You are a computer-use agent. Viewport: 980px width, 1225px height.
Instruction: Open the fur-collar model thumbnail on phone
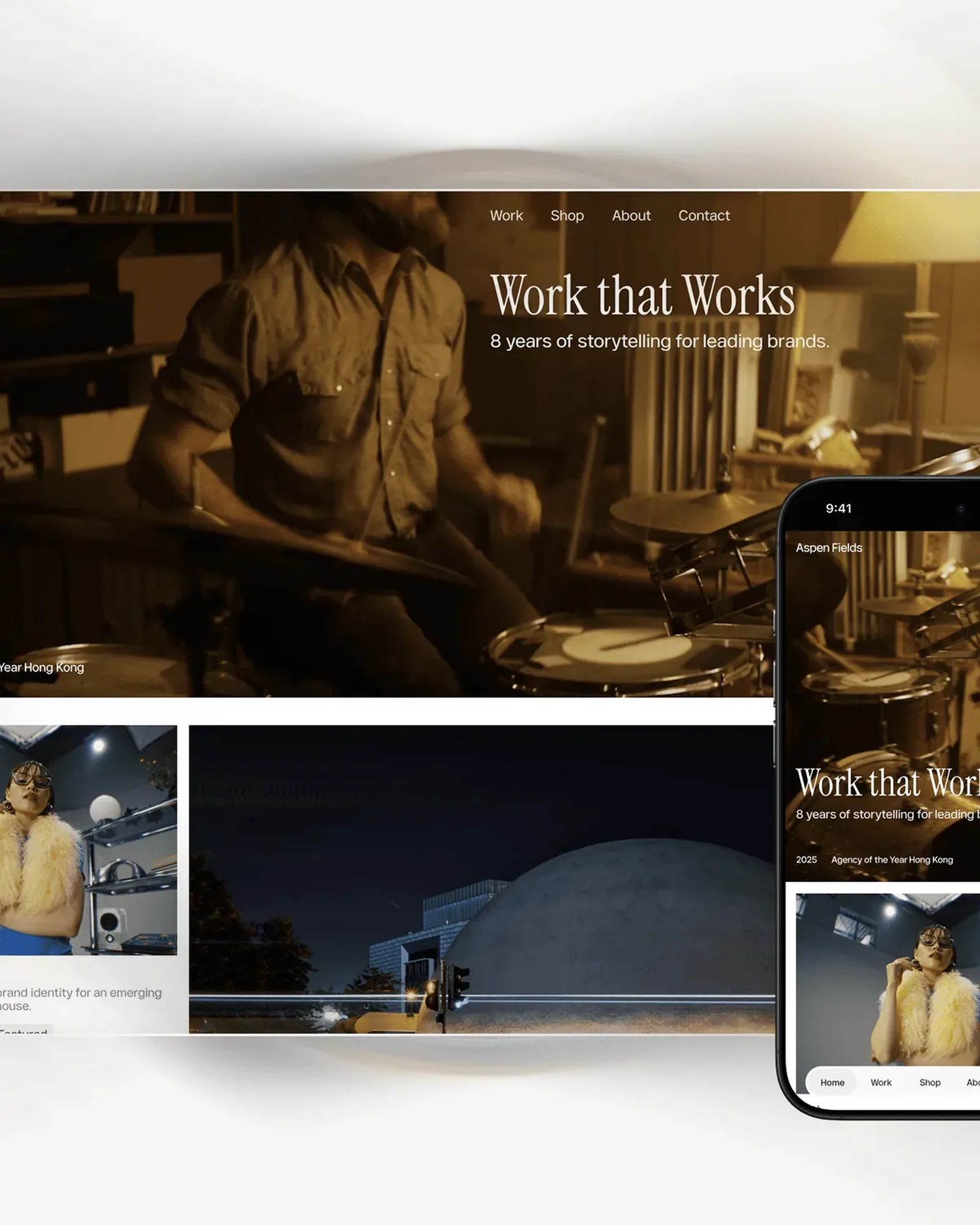click(888, 979)
